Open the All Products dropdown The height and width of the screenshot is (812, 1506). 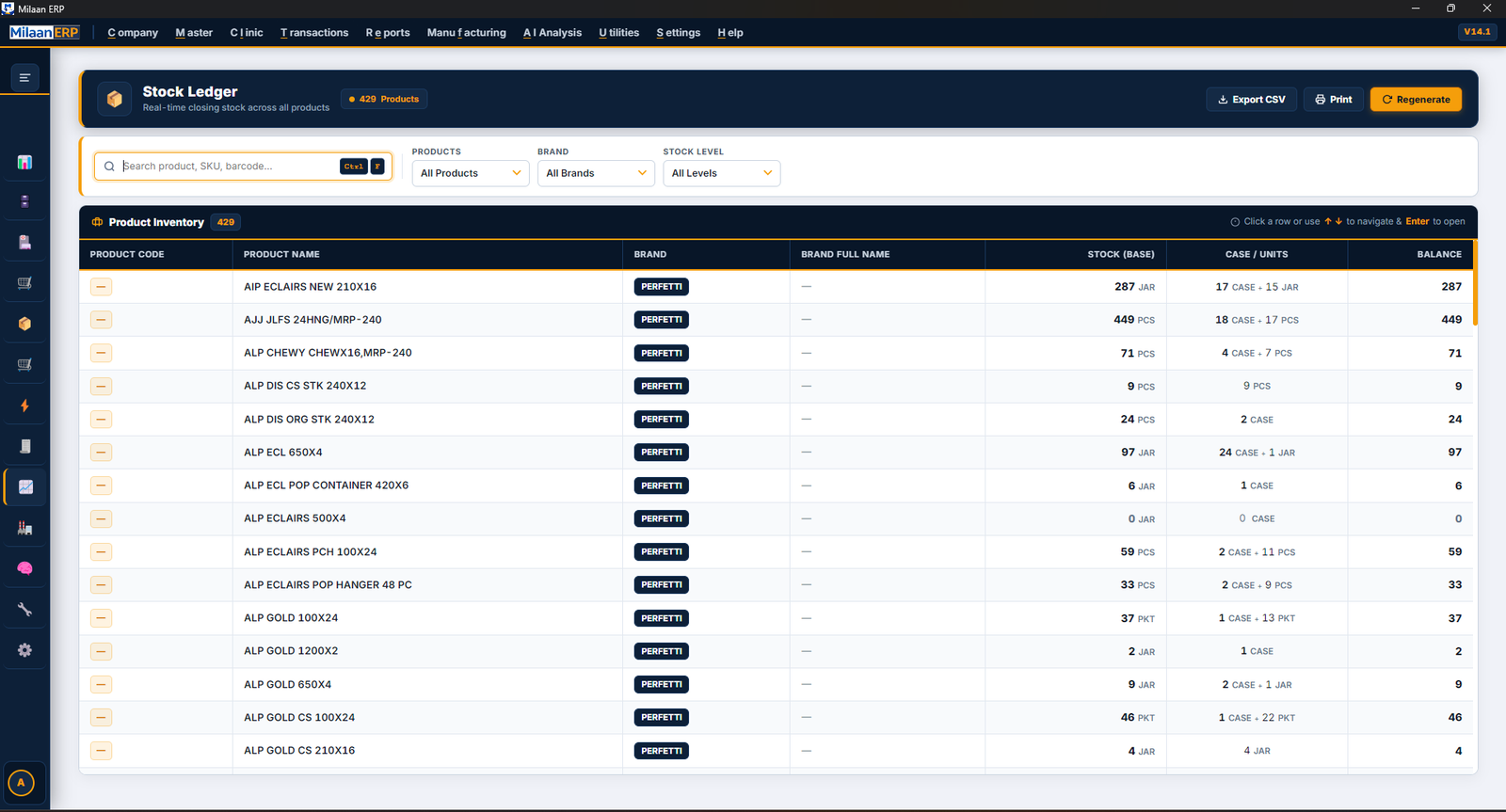pyautogui.click(x=471, y=173)
